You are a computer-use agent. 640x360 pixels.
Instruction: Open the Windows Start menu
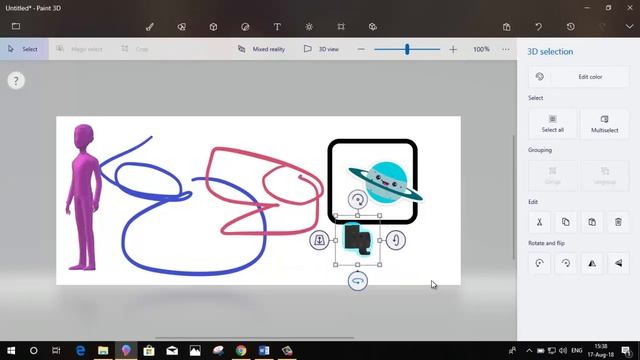click(11, 351)
